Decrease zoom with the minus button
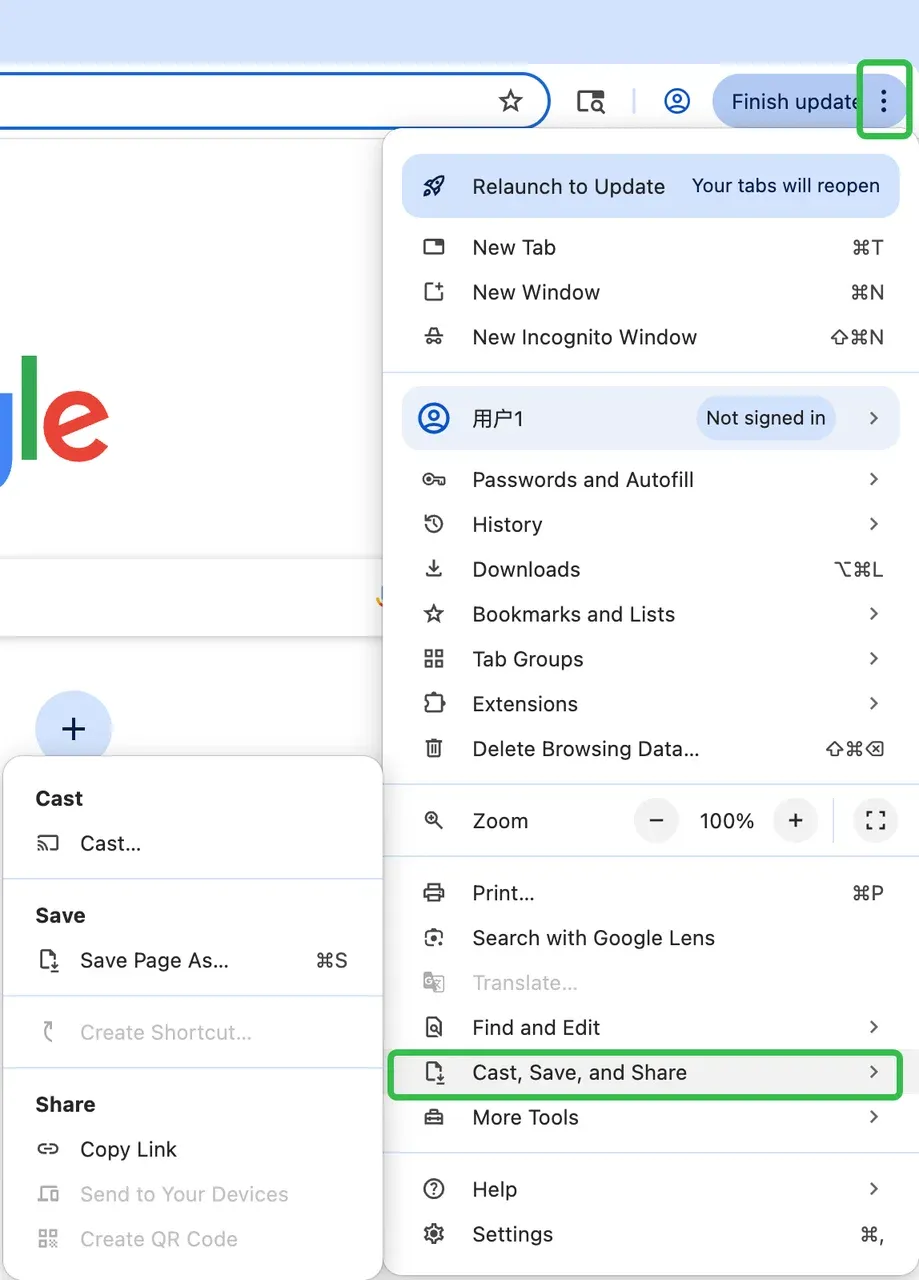 point(657,821)
